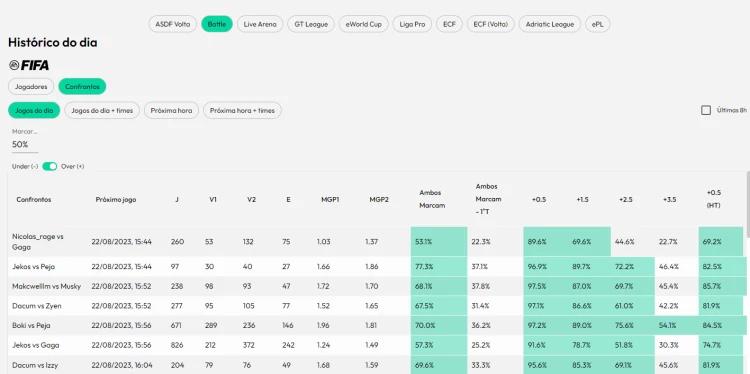Click the 85.7% half-time cell
Viewport: 750px width, 374px height.
(x=721, y=286)
